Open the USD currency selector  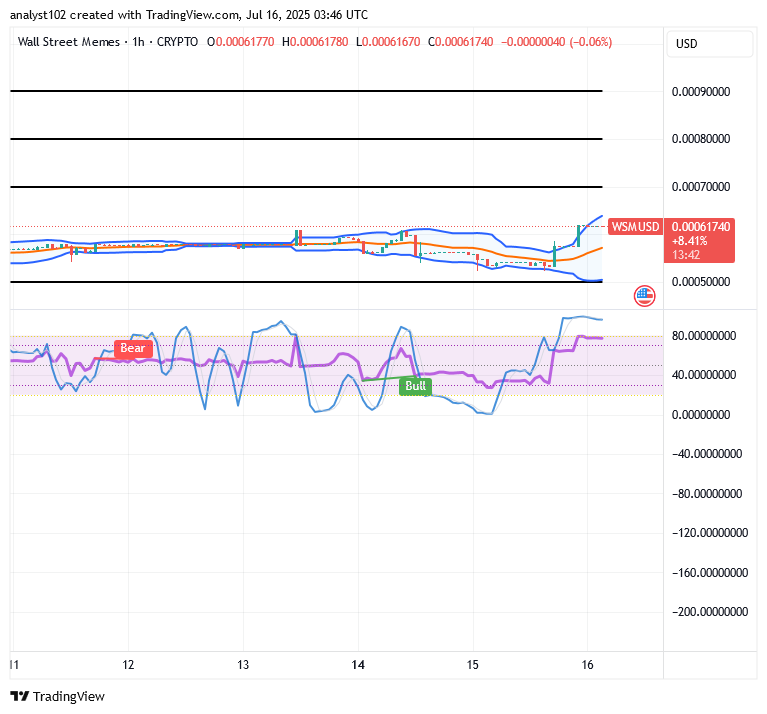tap(710, 44)
